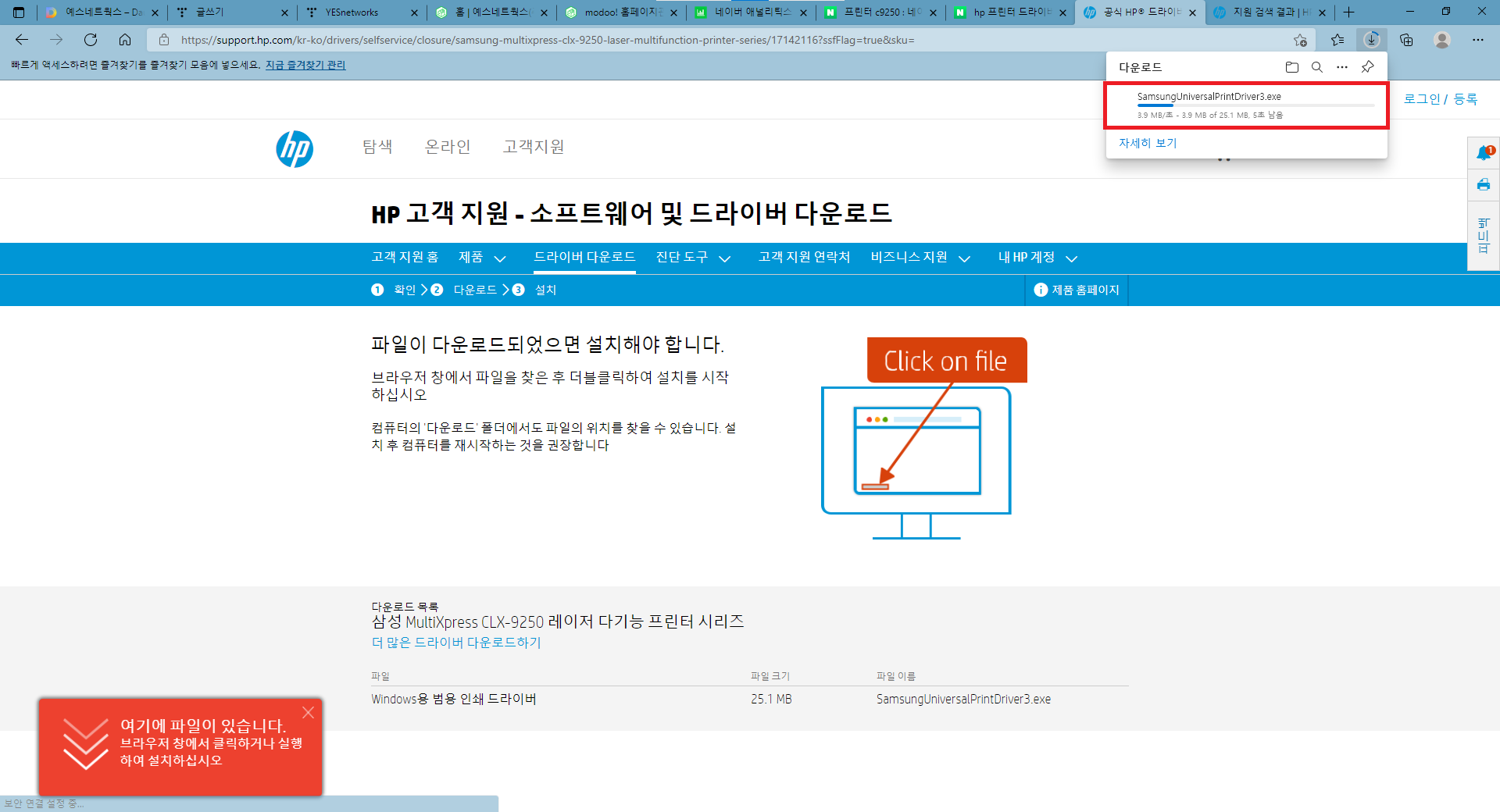The image size is (1500, 812).
Task: Switch to the 프린터 c9250 tab
Action: pyautogui.click(x=880, y=12)
